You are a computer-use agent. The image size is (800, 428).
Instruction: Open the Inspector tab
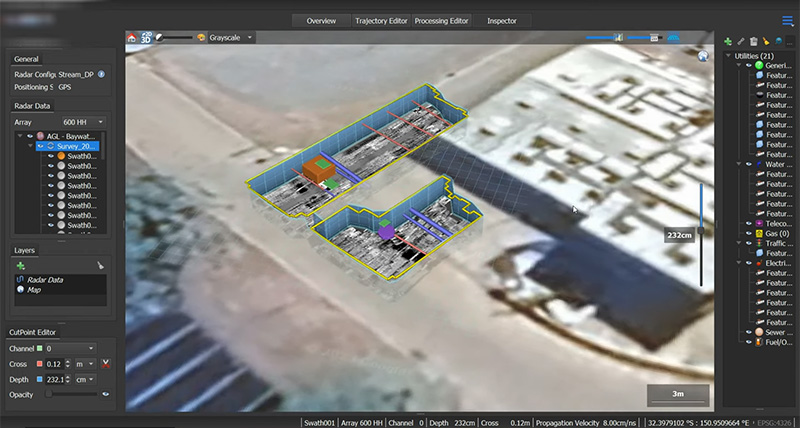tap(501, 20)
